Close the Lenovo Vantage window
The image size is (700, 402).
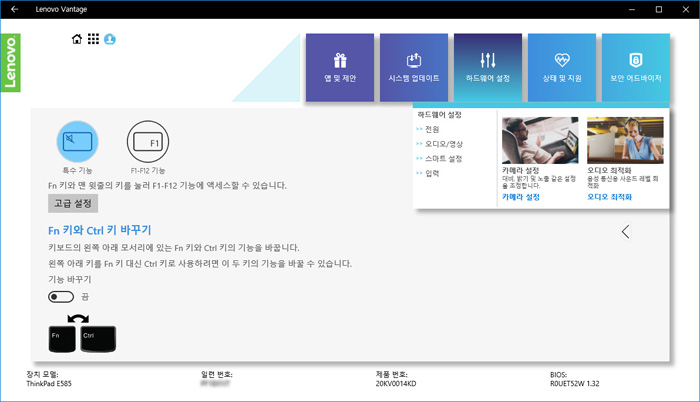coord(686,9)
